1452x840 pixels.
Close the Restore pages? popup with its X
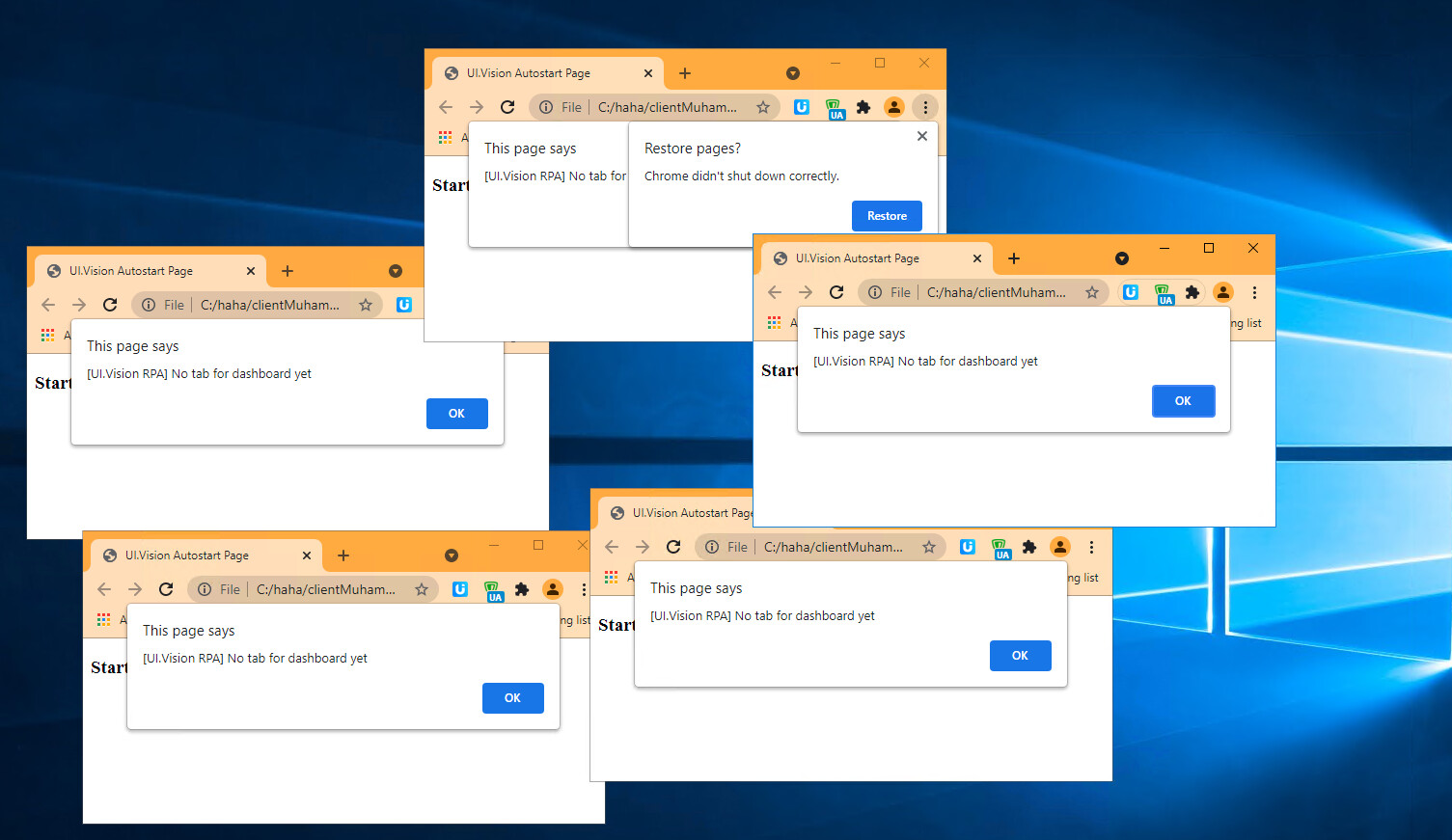click(x=922, y=136)
